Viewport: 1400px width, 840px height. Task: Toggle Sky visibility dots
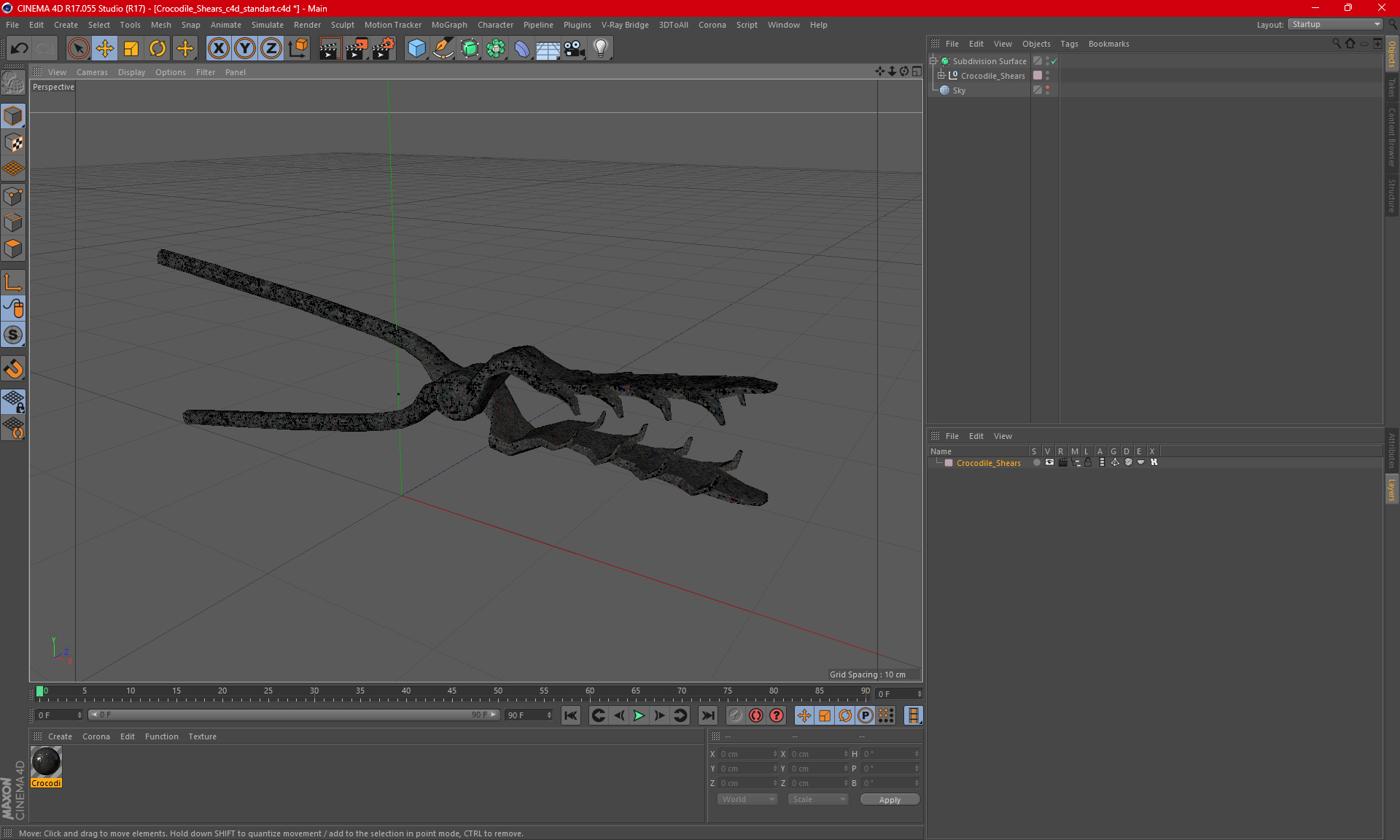pyautogui.click(x=1048, y=90)
